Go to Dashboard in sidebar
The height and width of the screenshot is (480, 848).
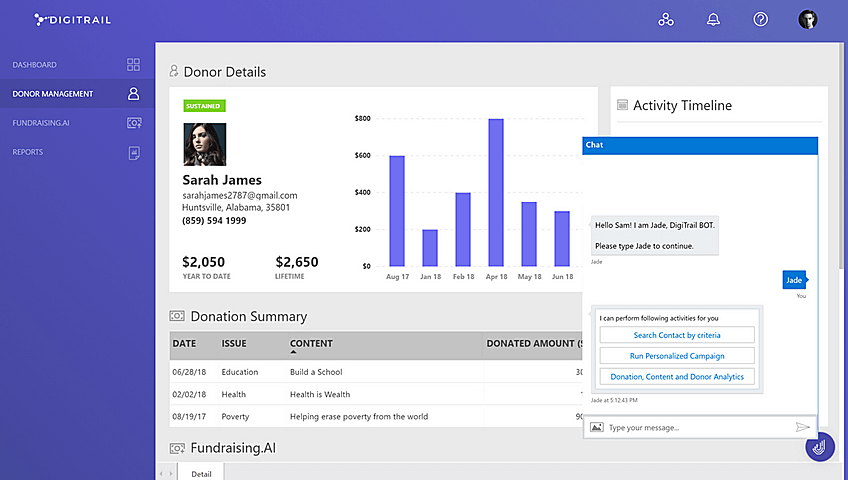point(35,65)
